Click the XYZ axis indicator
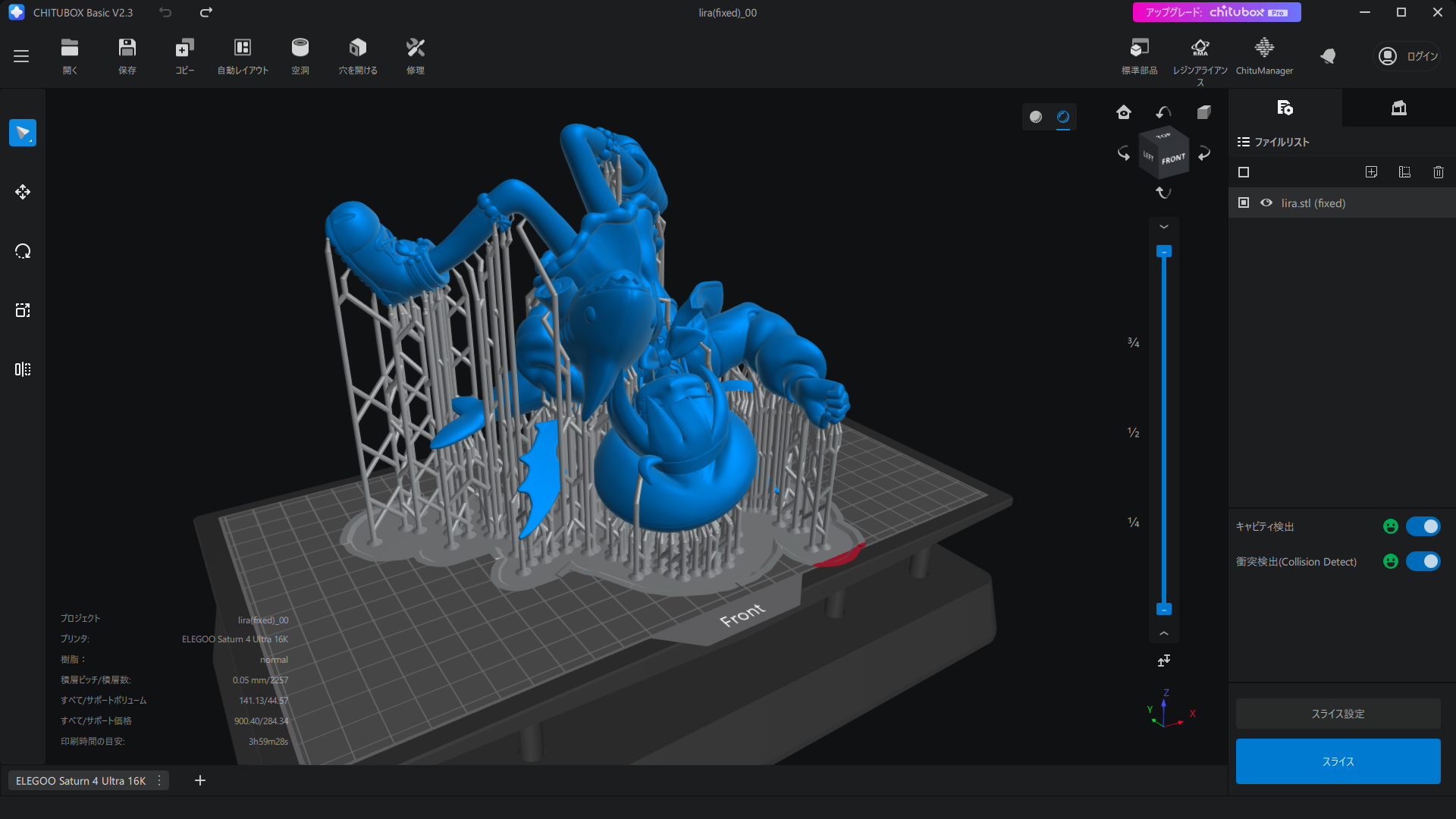 pos(1170,709)
